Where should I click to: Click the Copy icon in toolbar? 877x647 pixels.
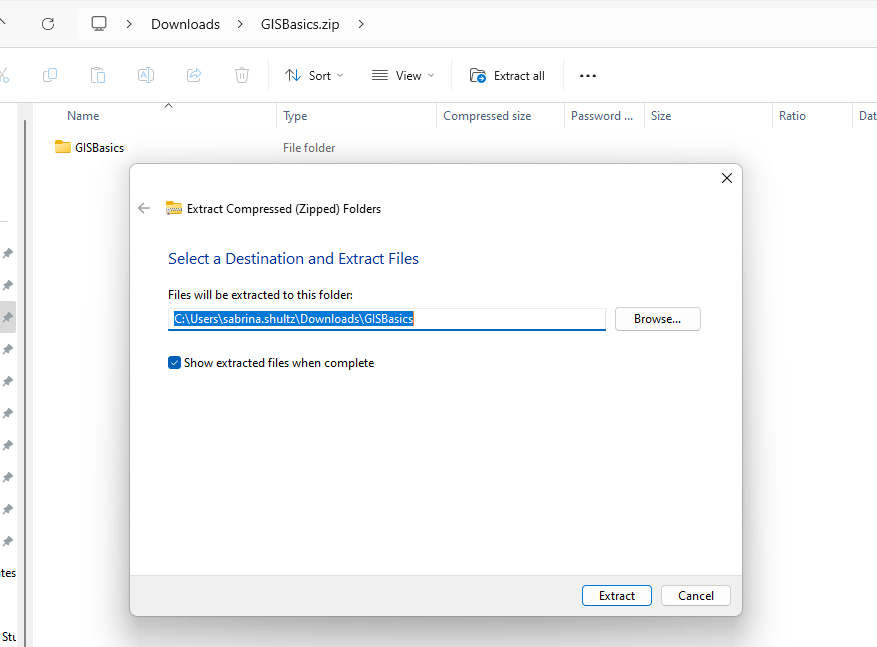50,75
